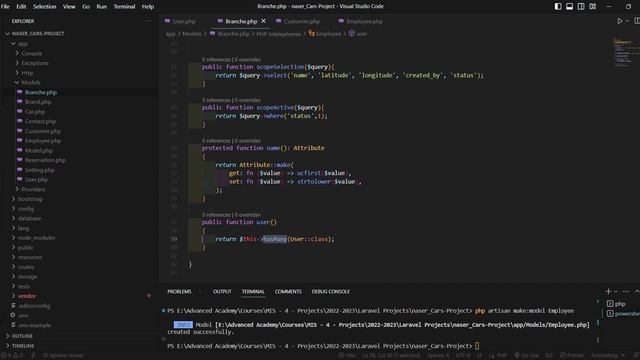Screen dimensions: 640x360
Task: Switch to the DEBUG CONSOLE panel tab
Action: 331,291
